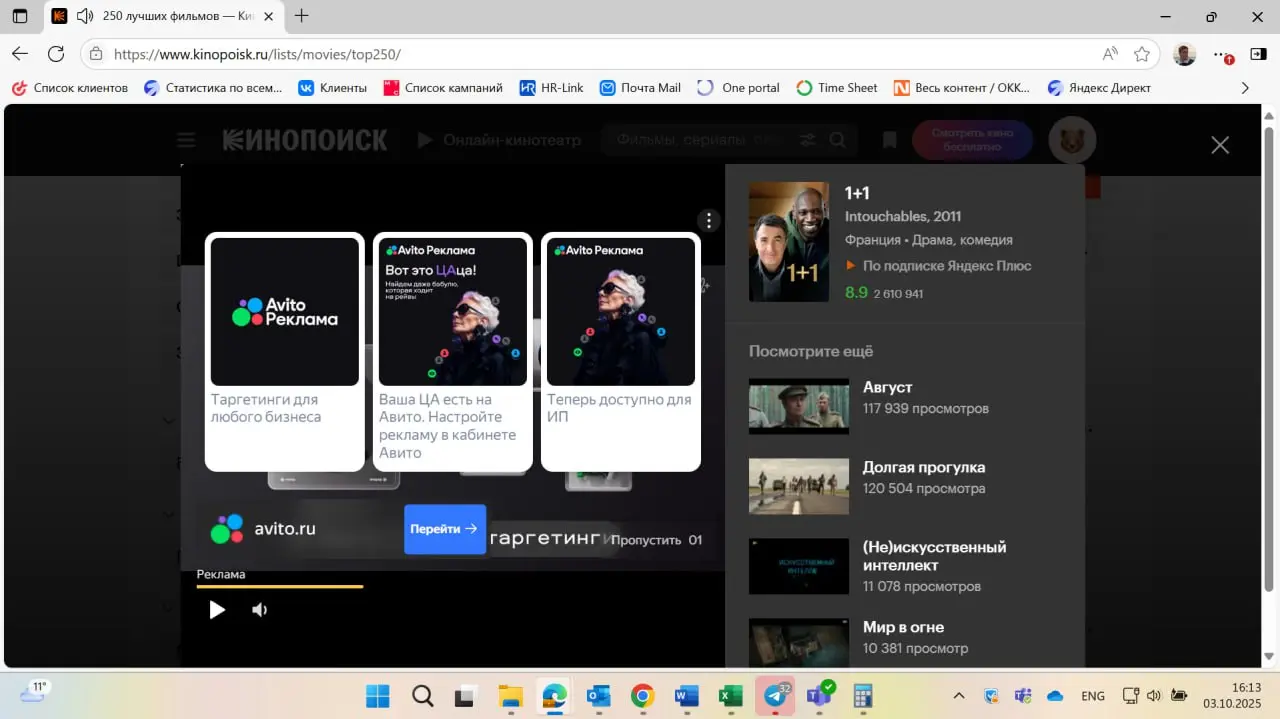
Task: Click the ad progress bar under Реклама
Action: tap(280, 586)
